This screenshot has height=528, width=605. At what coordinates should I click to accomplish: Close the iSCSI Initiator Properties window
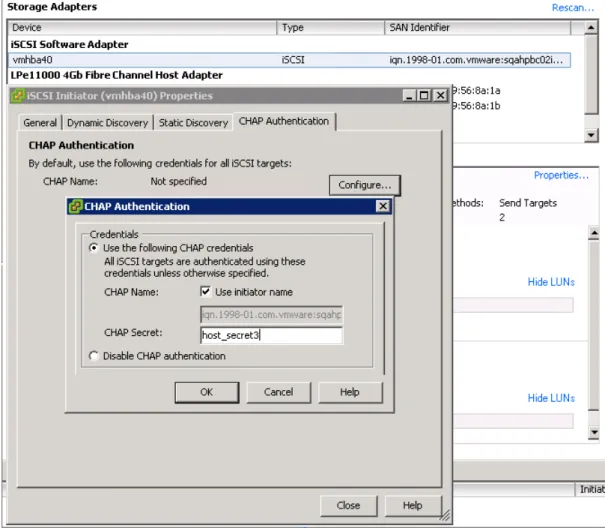[x=440, y=95]
